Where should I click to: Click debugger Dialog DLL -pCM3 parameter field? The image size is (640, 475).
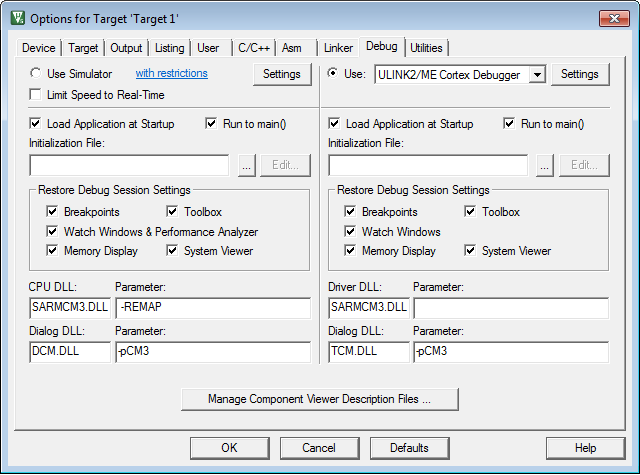(x=511, y=352)
